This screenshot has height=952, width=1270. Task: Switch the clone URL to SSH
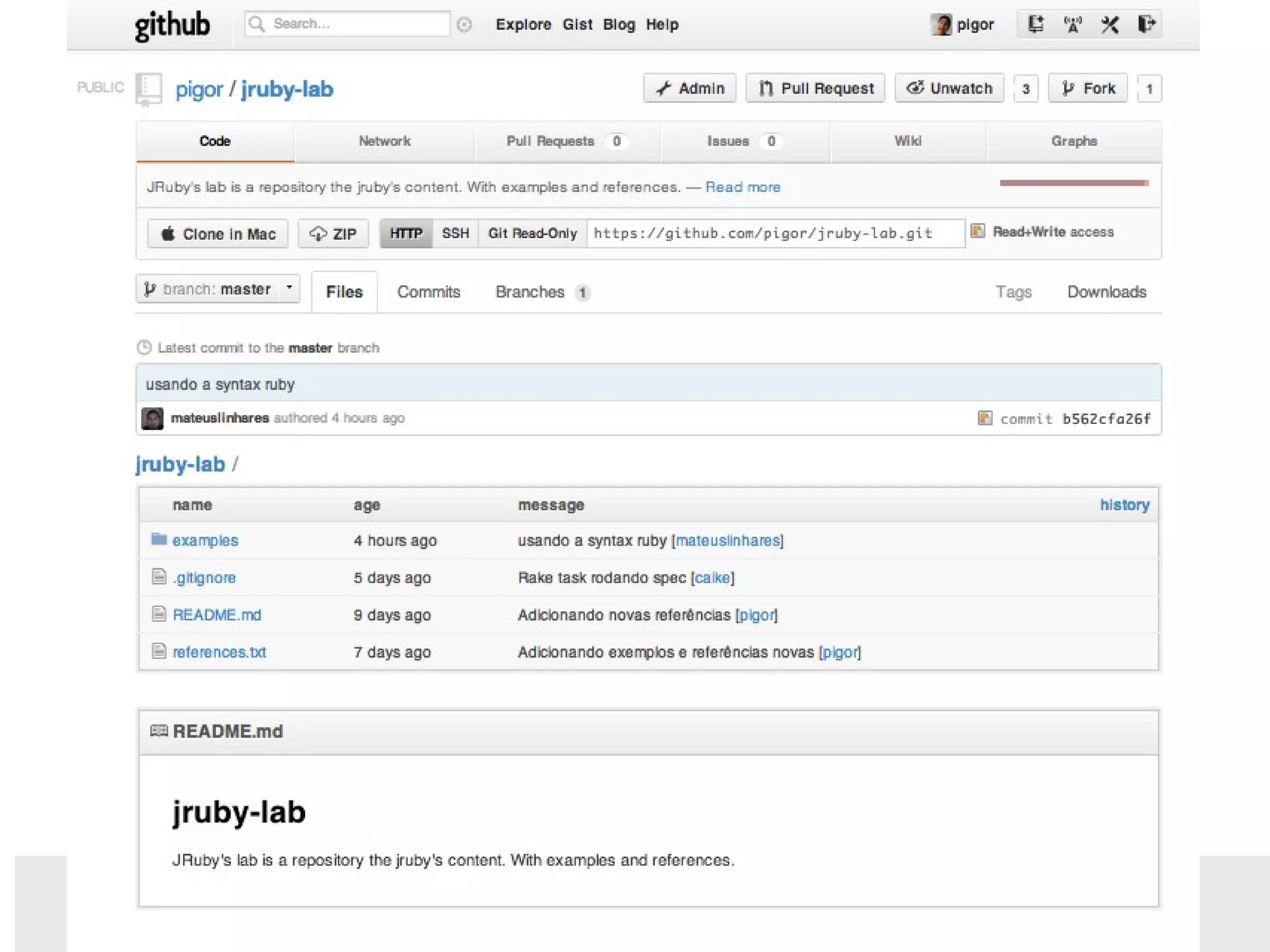pyautogui.click(x=455, y=234)
